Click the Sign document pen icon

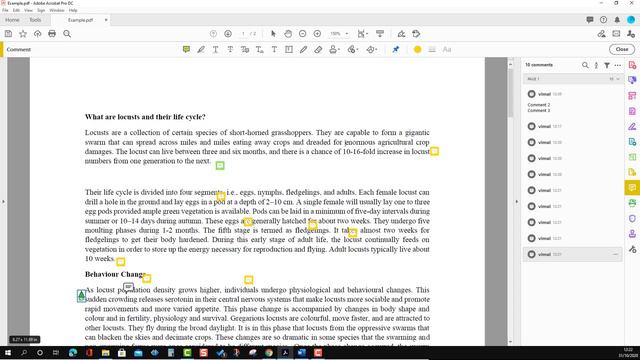pos(402,34)
